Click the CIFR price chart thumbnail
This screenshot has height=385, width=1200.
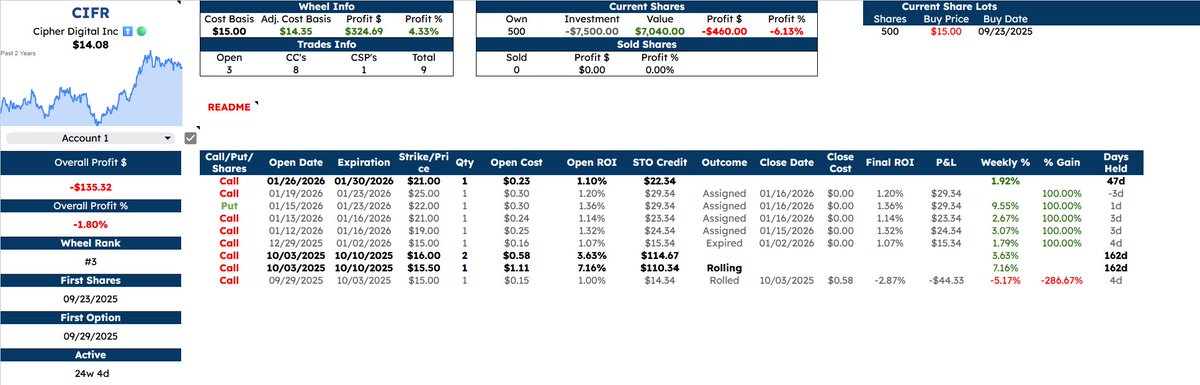pos(91,87)
